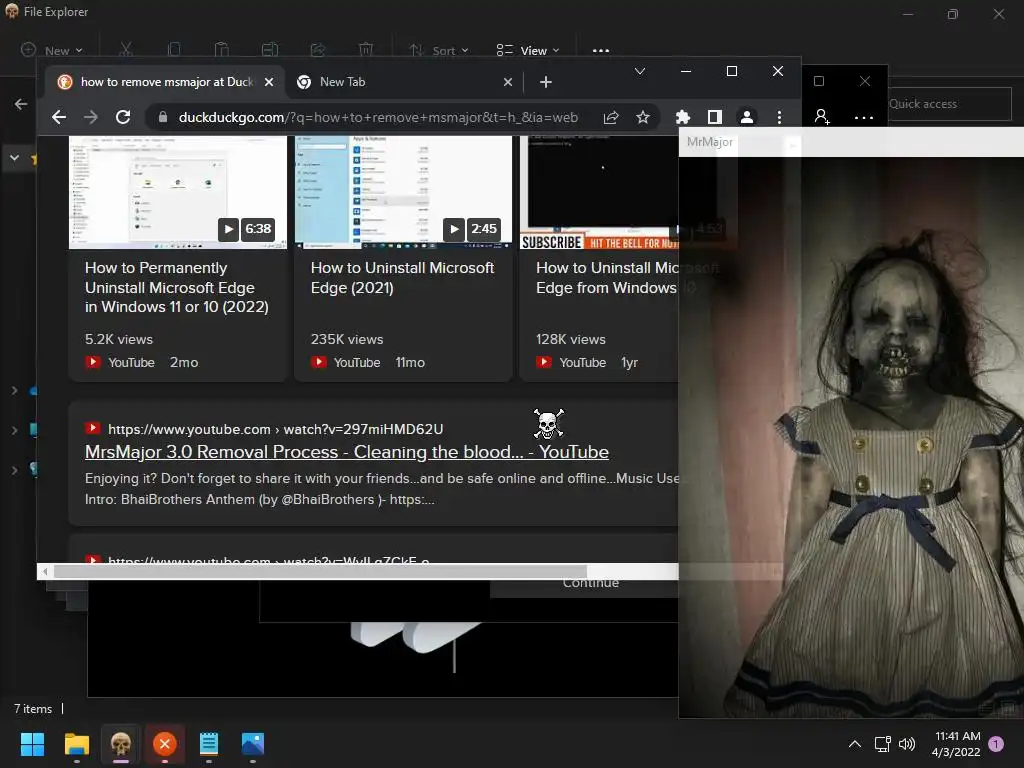Open the File Explorer New dropdown
The width and height of the screenshot is (1024, 768).
pyautogui.click(x=53, y=50)
